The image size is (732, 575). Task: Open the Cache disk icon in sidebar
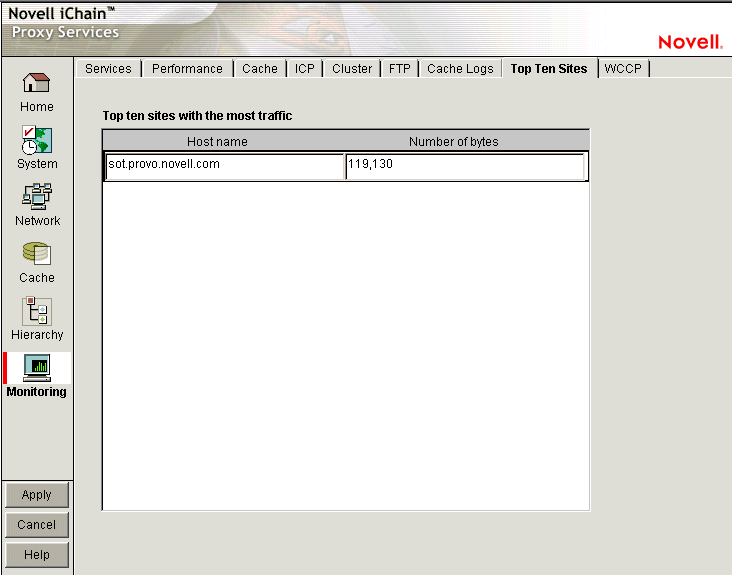36,253
